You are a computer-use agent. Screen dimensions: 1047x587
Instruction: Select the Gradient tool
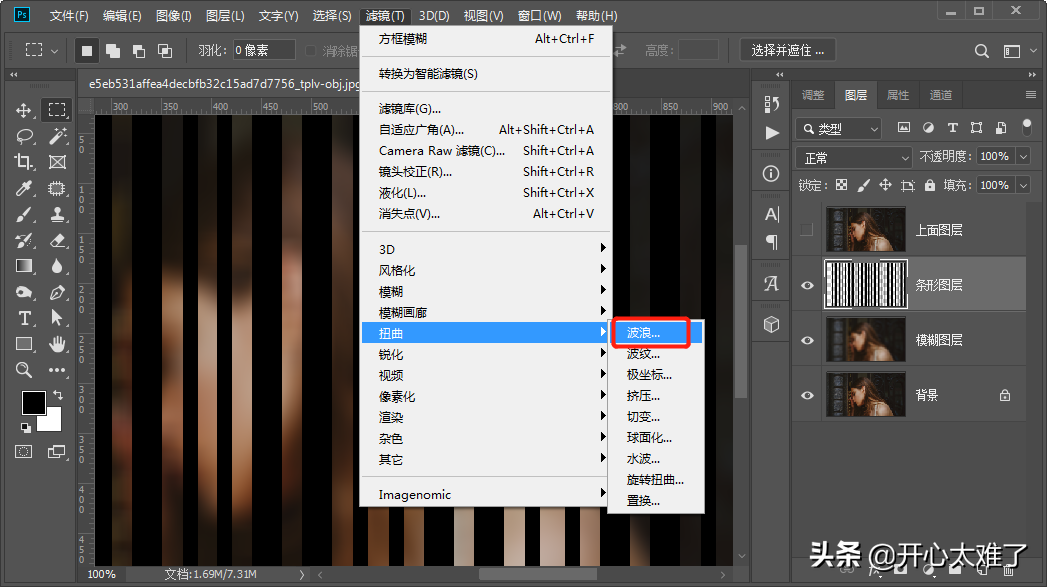(24, 266)
